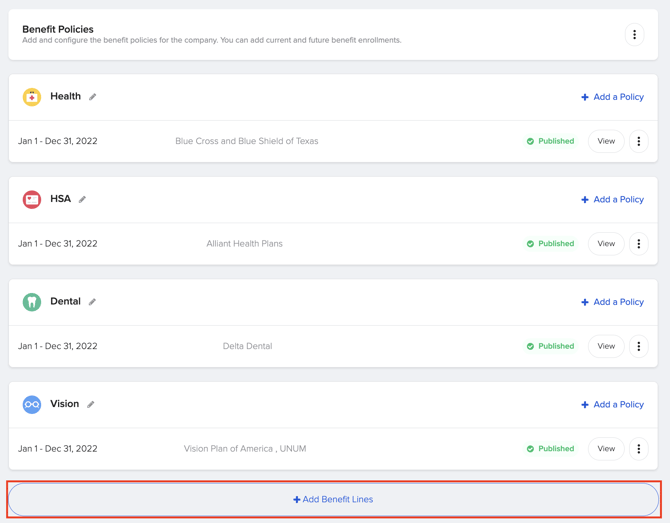
Task: Open Benefit Policies header options menu
Action: click(x=634, y=35)
